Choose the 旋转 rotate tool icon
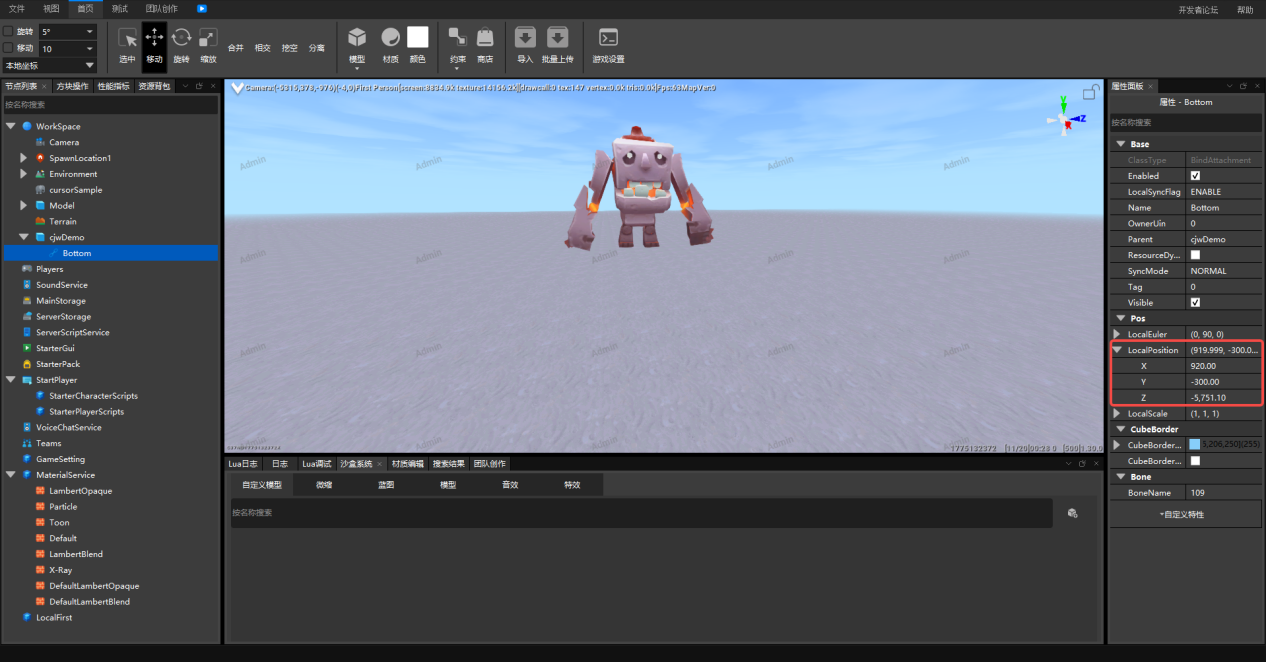Image resolution: width=1266 pixels, height=662 pixels. pyautogui.click(x=181, y=45)
